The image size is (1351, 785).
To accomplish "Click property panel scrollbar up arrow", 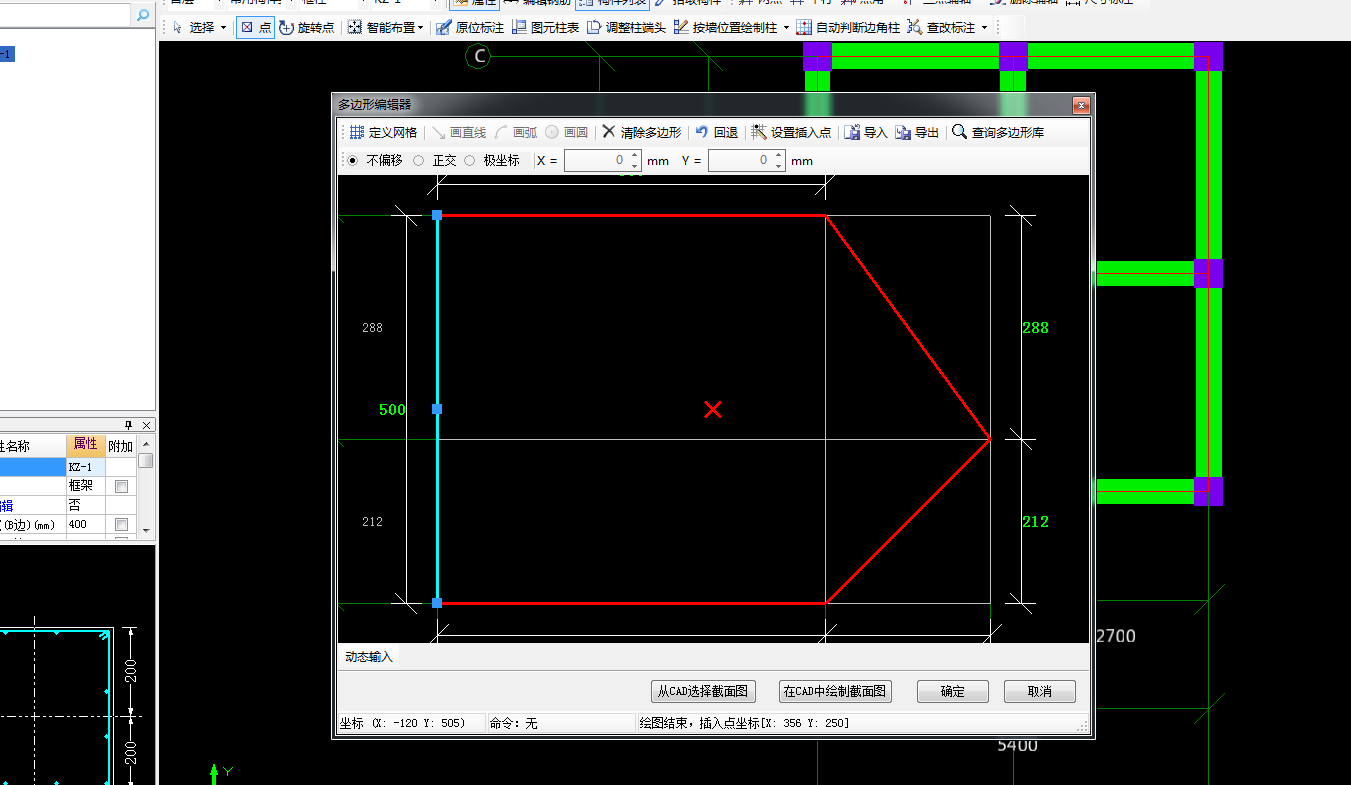I will 146,444.
